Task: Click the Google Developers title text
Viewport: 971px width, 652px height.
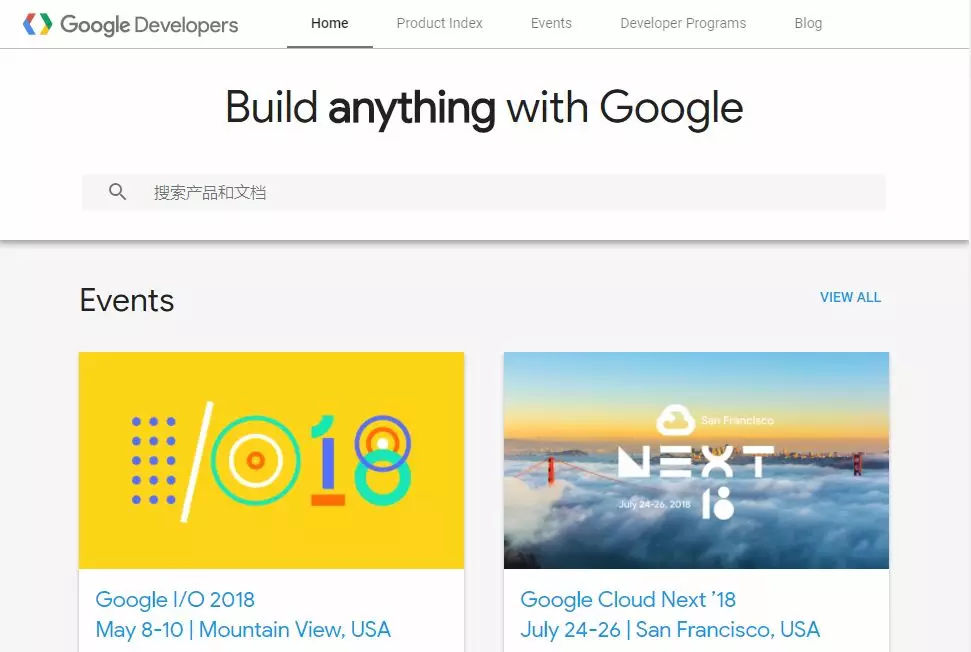Action: (x=149, y=25)
